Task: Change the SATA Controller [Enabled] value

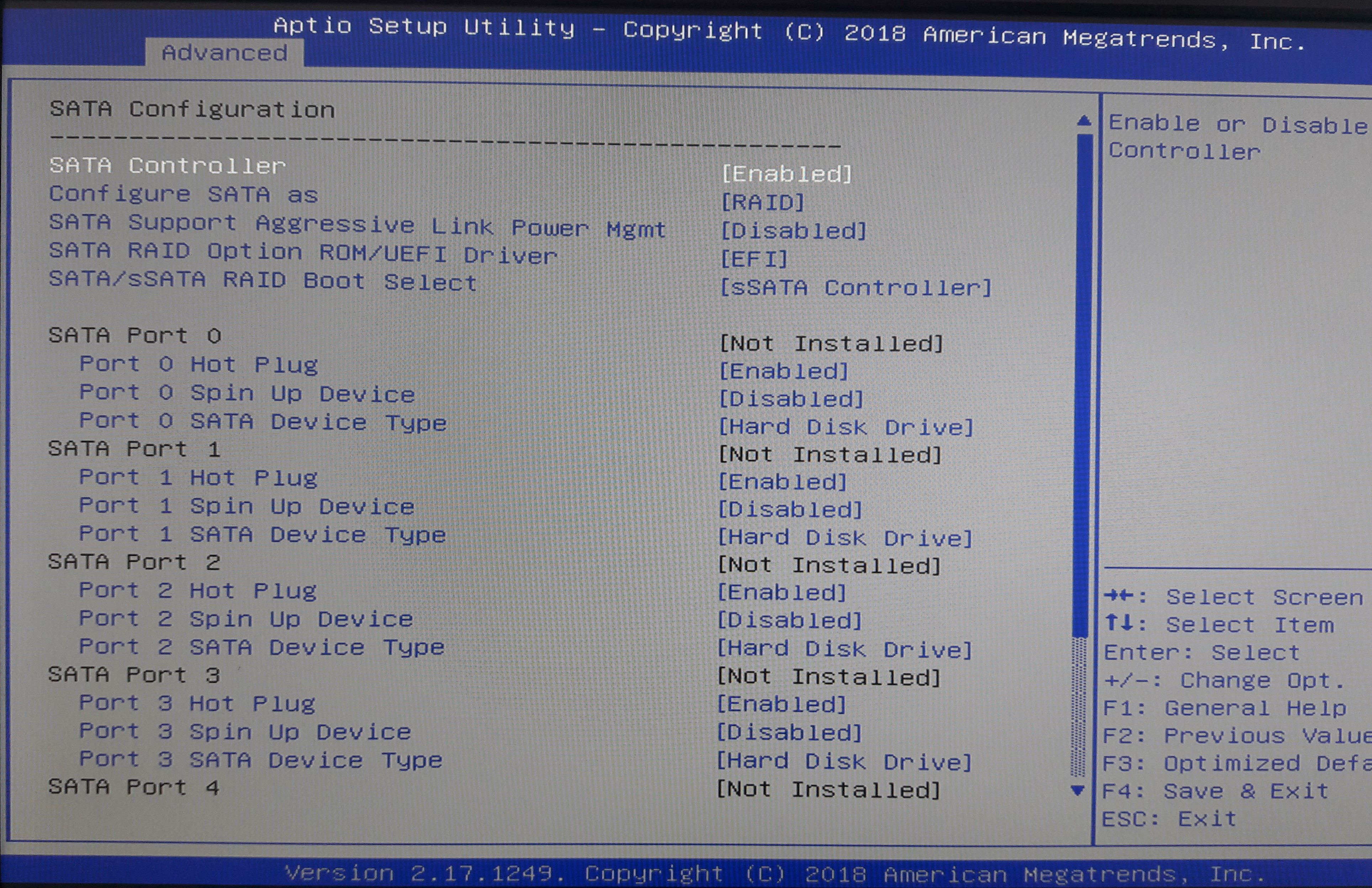Action: [x=787, y=174]
